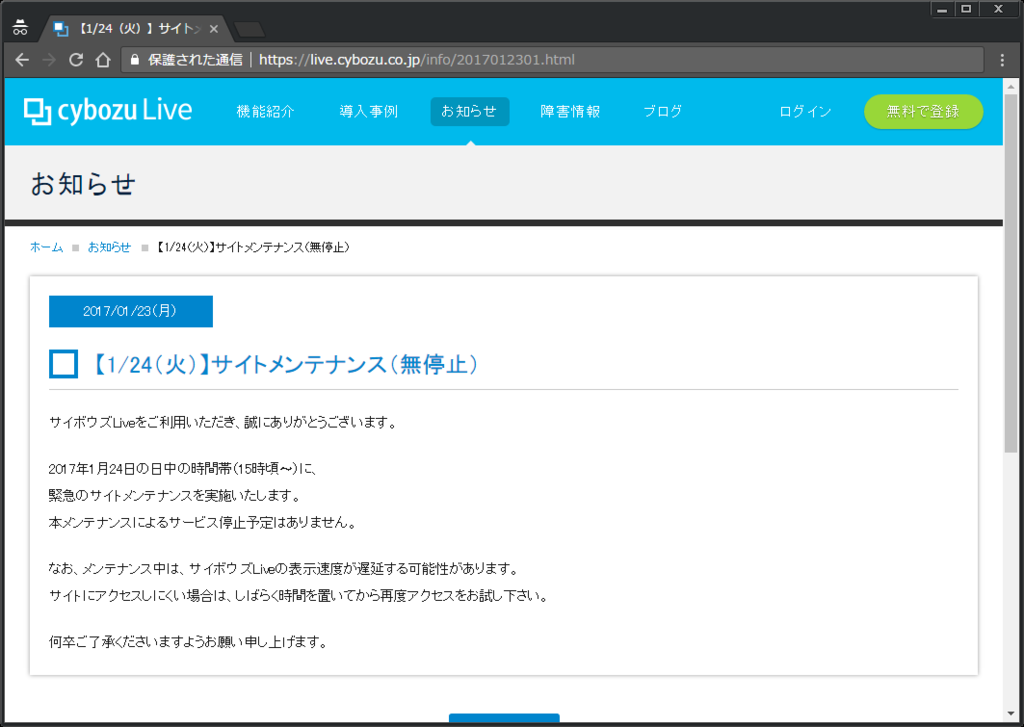Maximize the browser window

[x=966, y=9]
